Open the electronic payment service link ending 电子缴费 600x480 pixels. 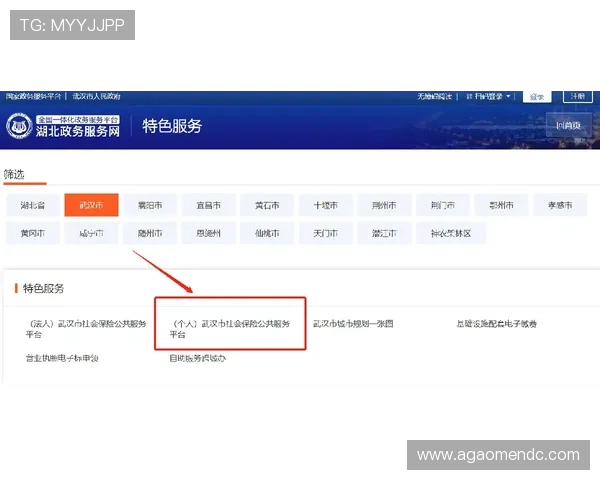[496, 324]
